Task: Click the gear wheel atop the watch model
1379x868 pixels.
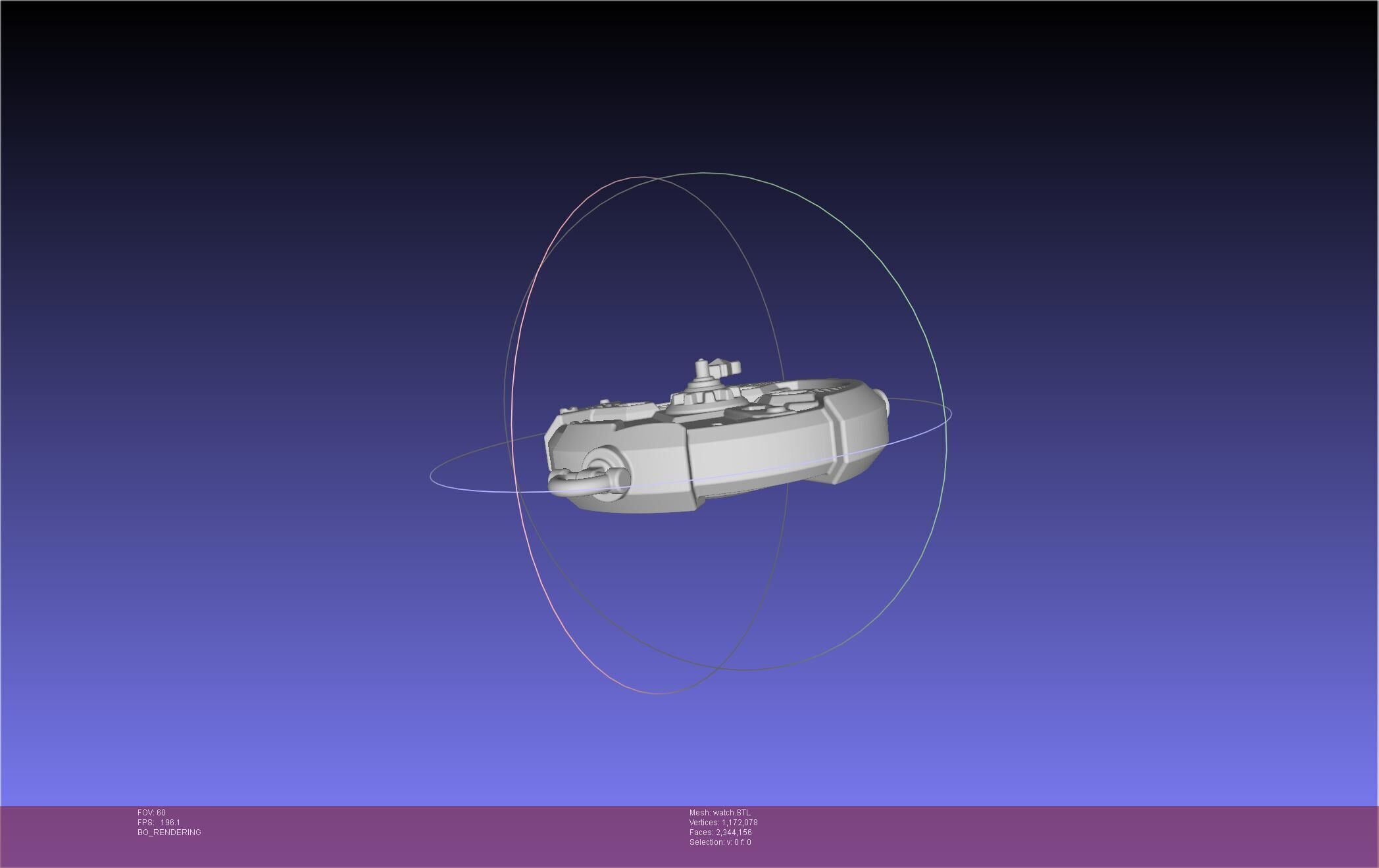Action: coord(705,397)
